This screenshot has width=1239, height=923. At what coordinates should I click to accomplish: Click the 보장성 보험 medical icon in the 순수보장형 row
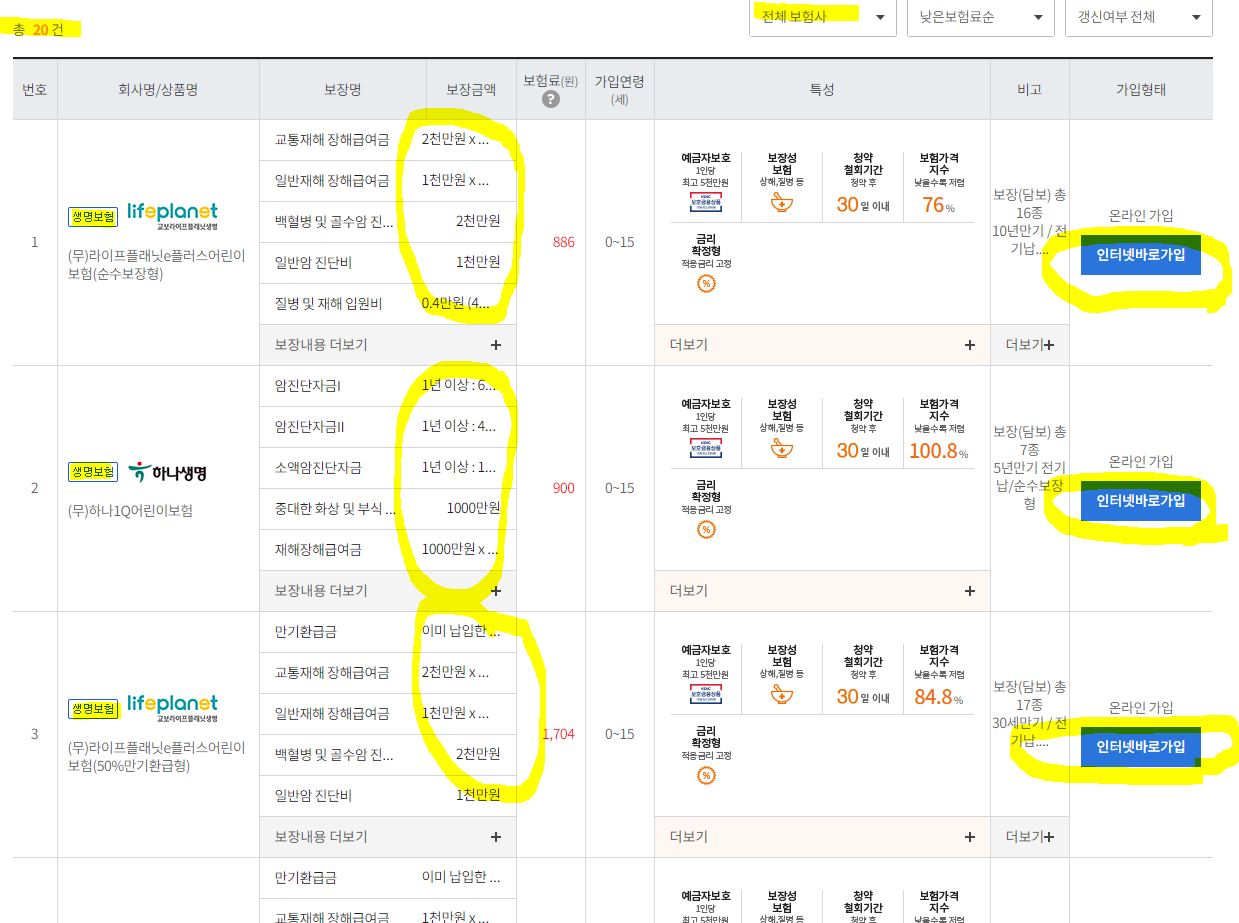781,203
